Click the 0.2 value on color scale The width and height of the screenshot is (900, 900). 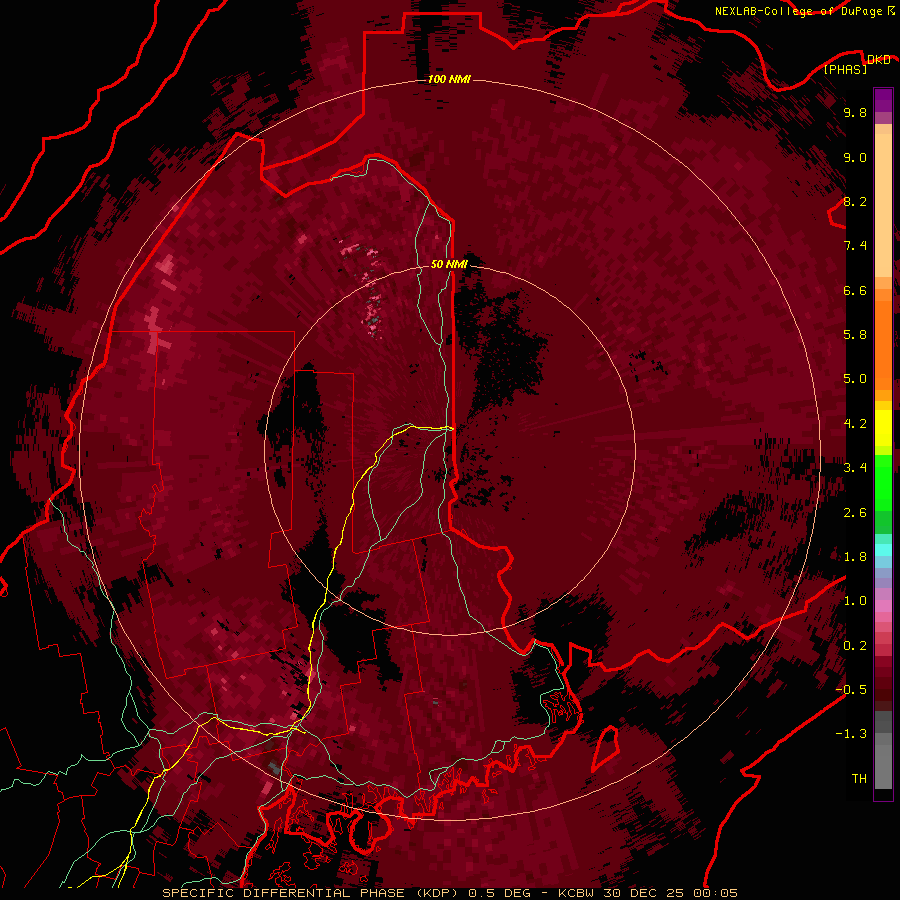855,646
